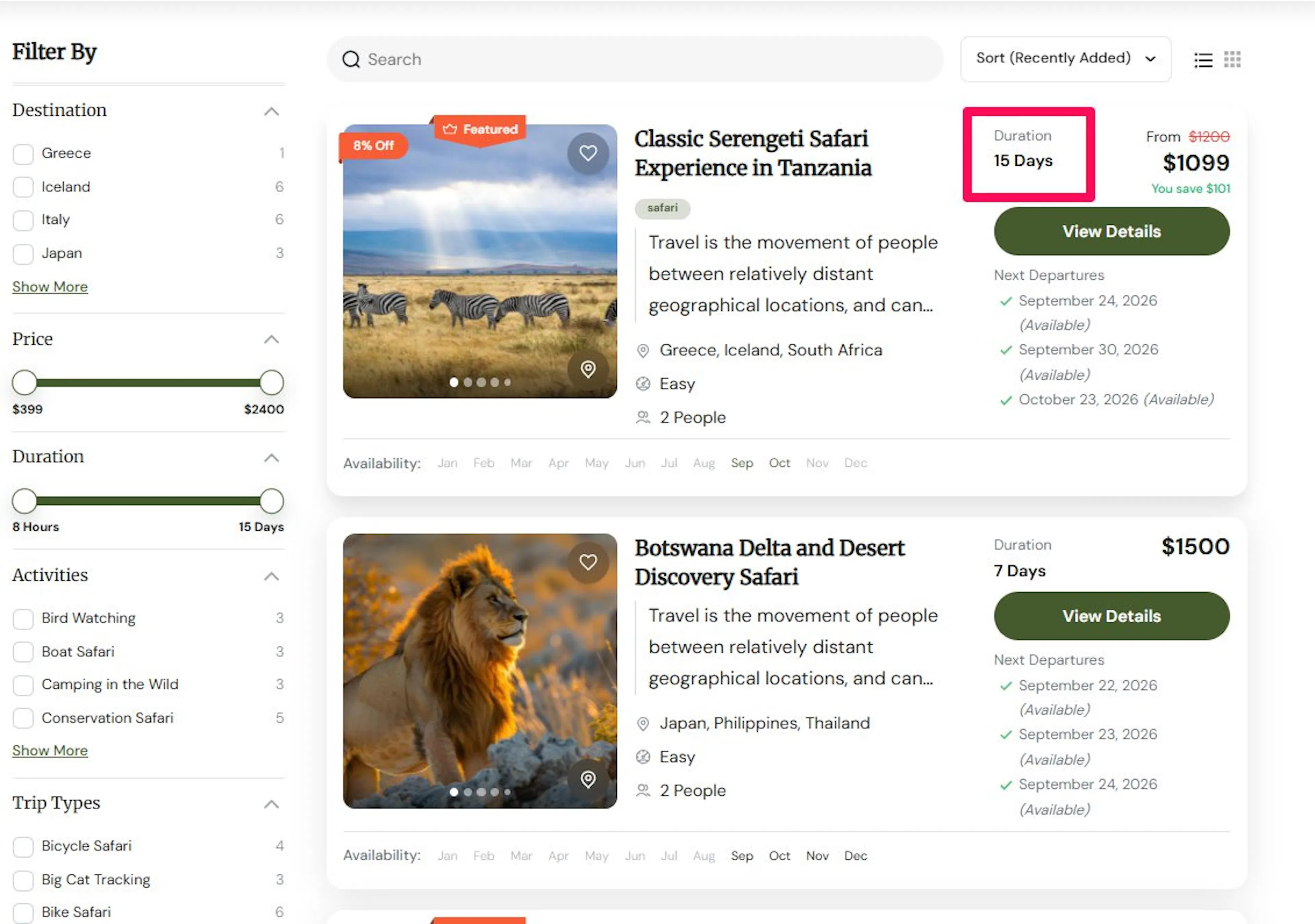Check the Japan destination filter

23,254
